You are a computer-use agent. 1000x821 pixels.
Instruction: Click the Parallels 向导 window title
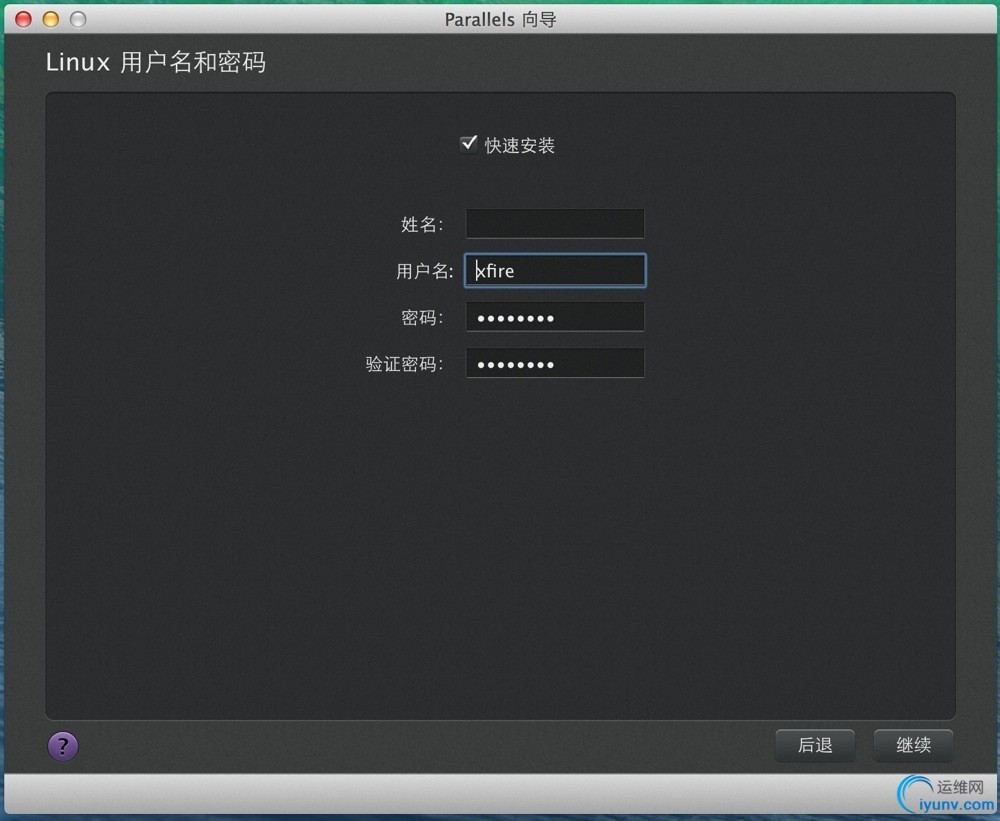(501, 20)
